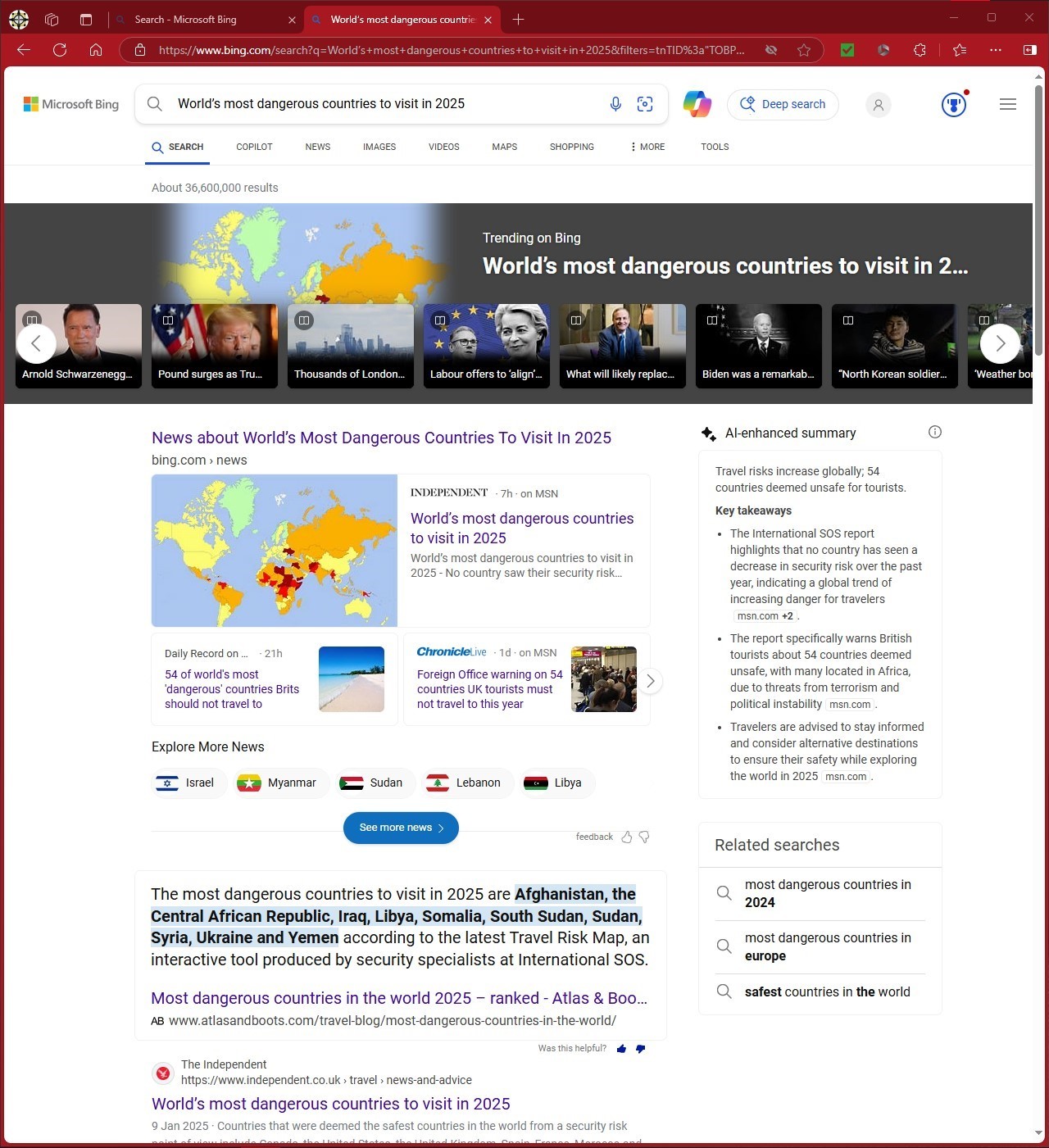
Task: Switch to the IMAGES tab
Action: (379, 147)
